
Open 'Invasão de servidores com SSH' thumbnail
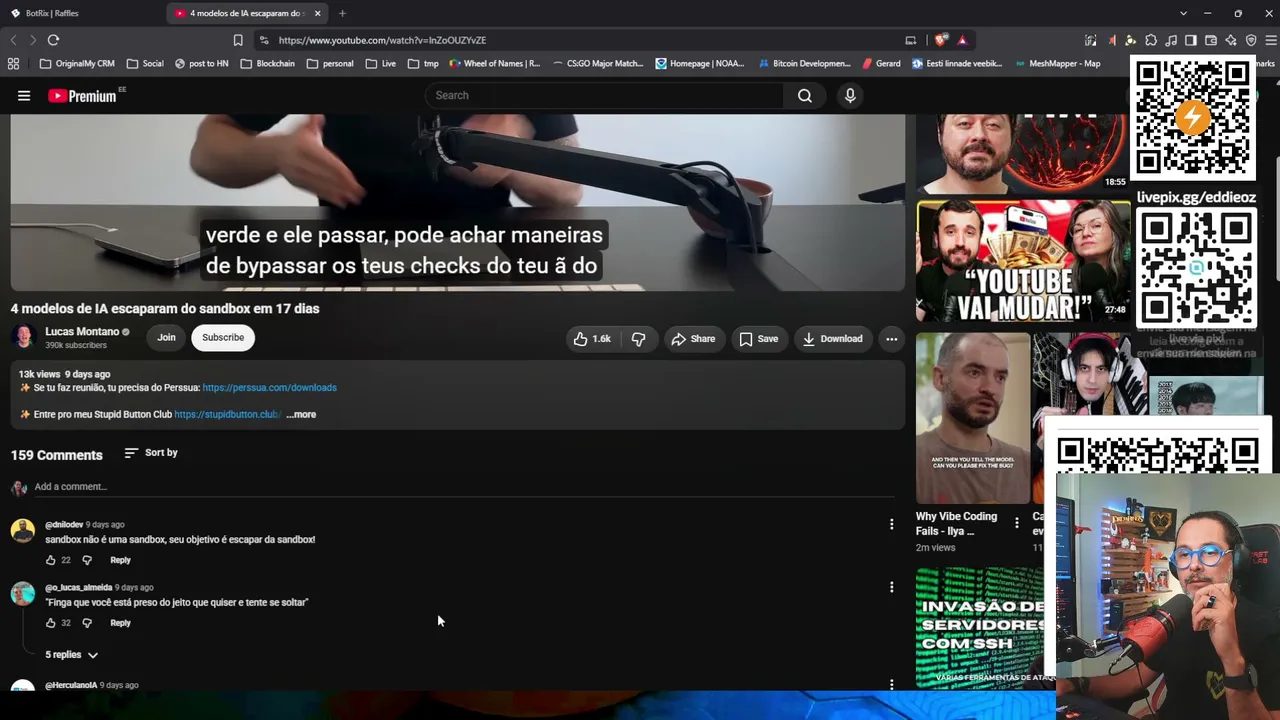click(x=985, y=628)
